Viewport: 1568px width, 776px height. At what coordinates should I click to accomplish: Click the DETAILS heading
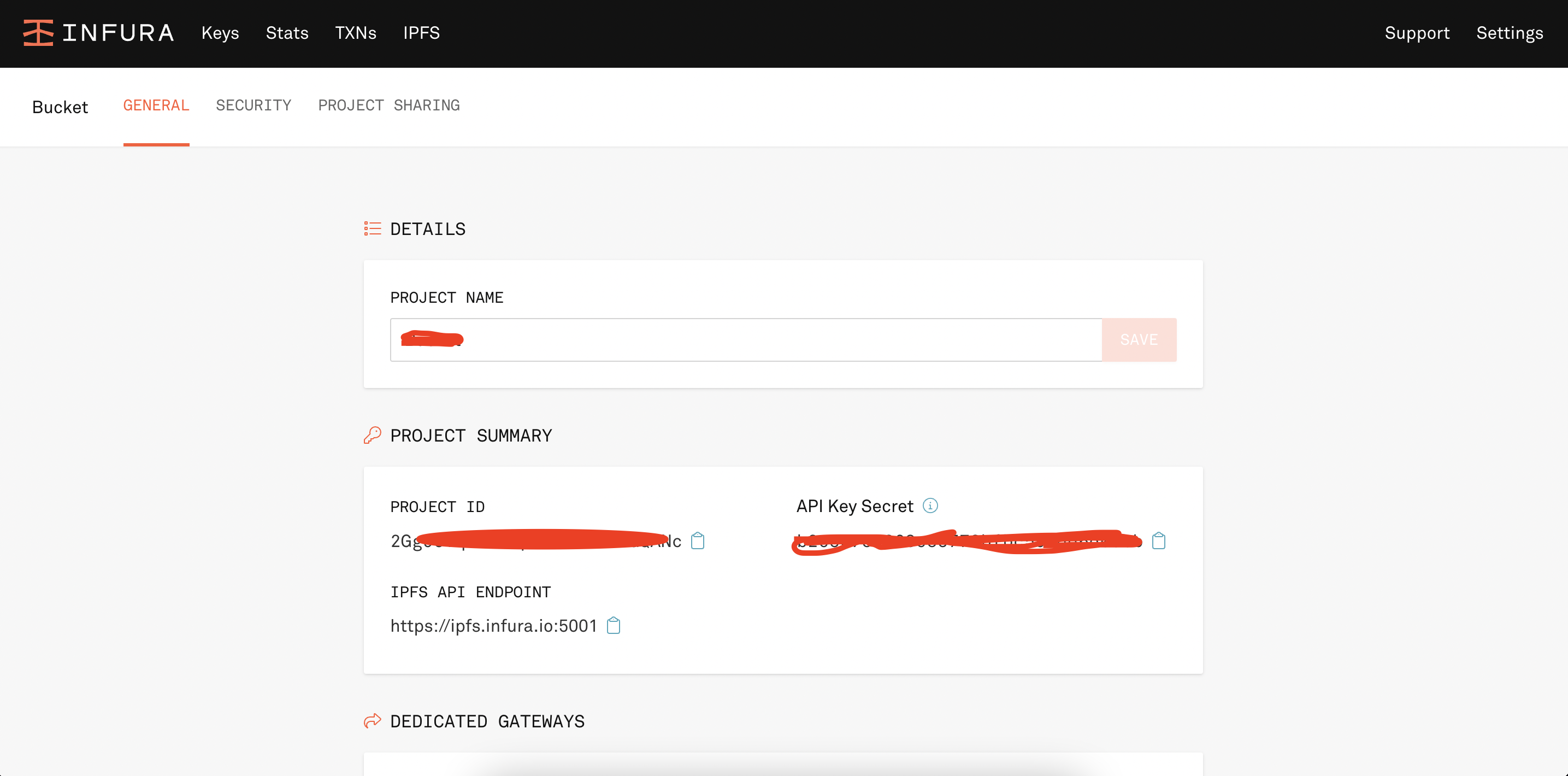point(428,230)
